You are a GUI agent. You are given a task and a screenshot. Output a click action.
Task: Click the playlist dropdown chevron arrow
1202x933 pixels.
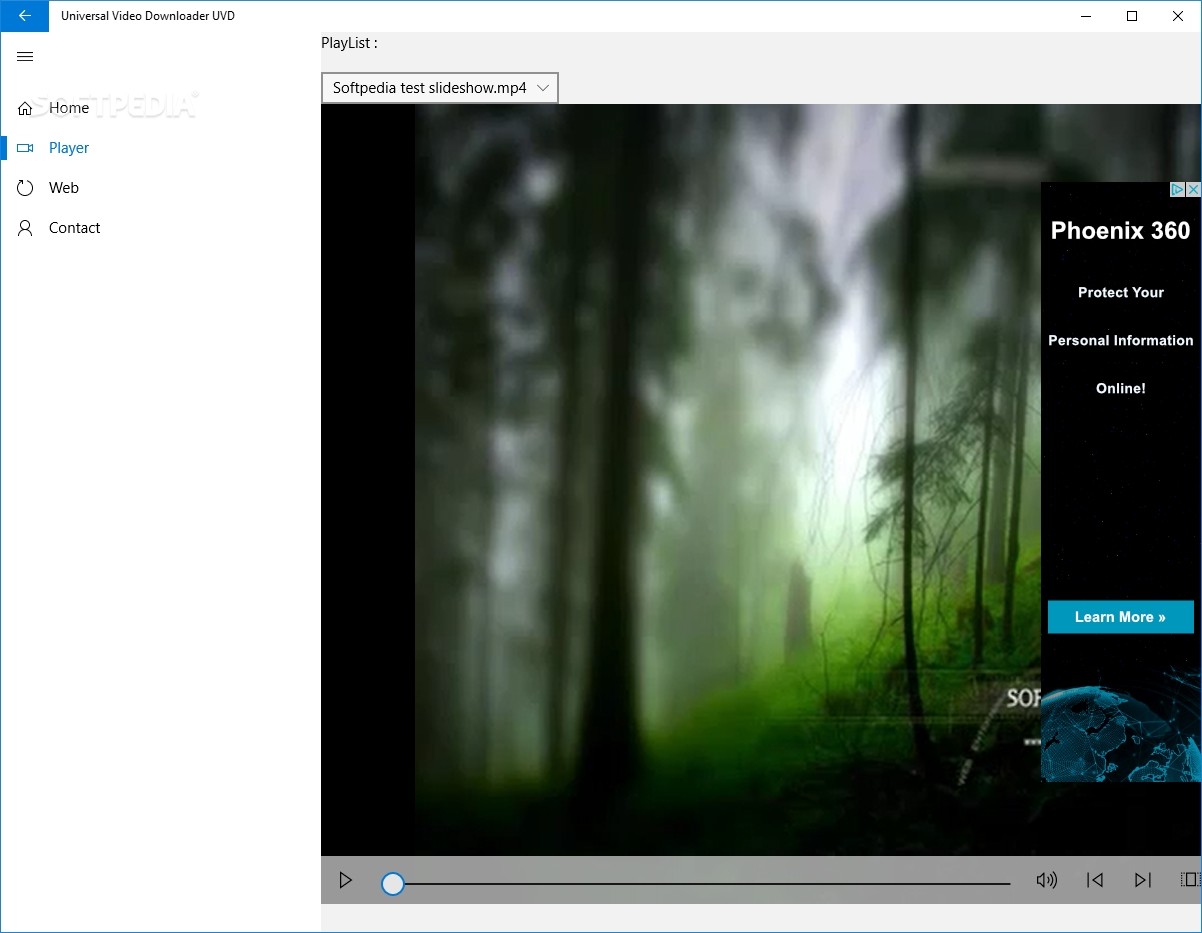pyautogui.click(x=543, y=88)
